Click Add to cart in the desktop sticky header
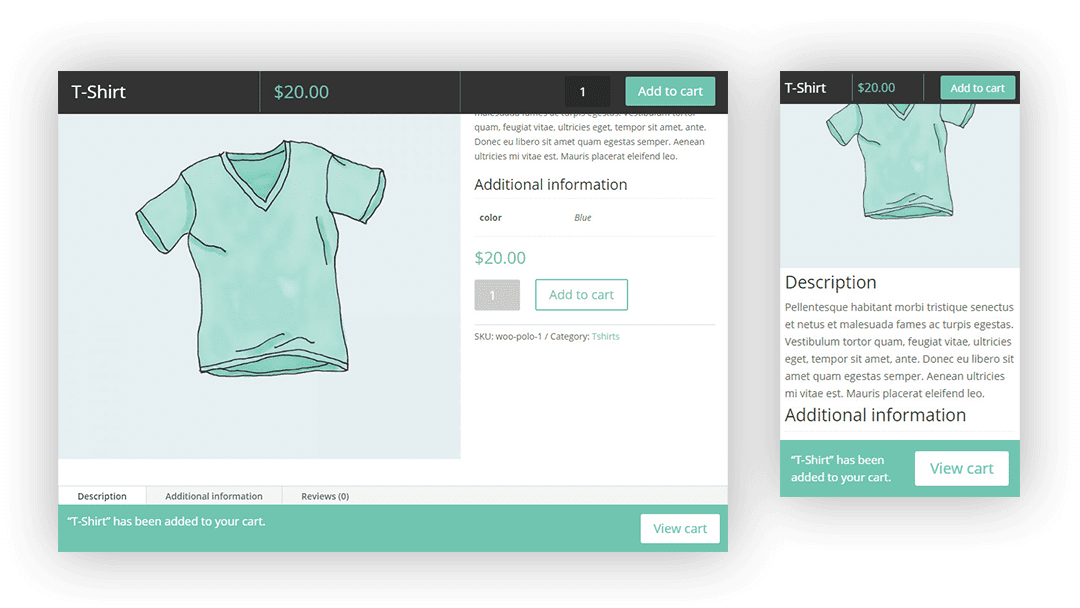Viewport: 1080px width, 608px height. [670, 91]
